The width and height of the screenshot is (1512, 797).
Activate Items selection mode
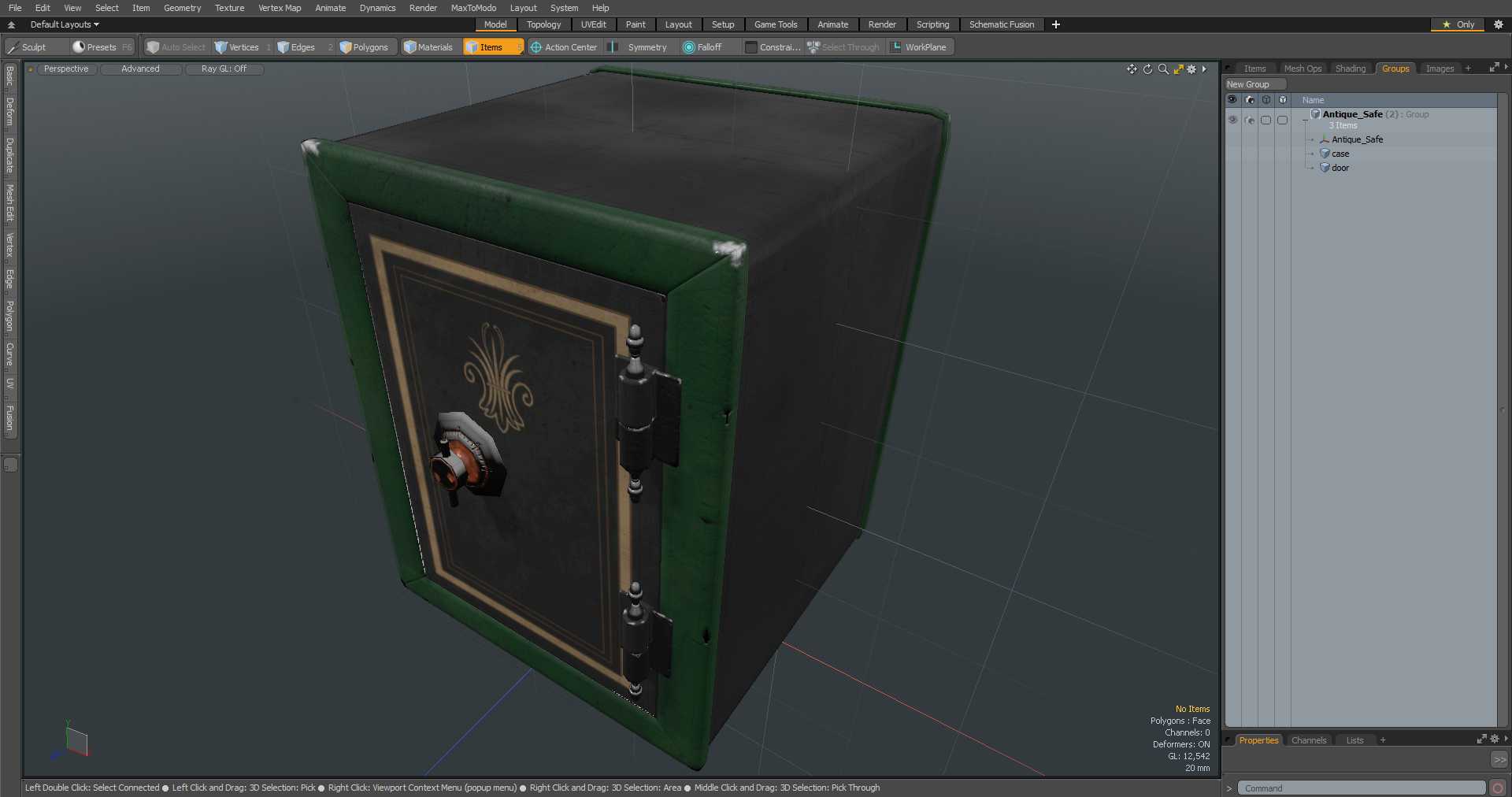tap(492, 47)
